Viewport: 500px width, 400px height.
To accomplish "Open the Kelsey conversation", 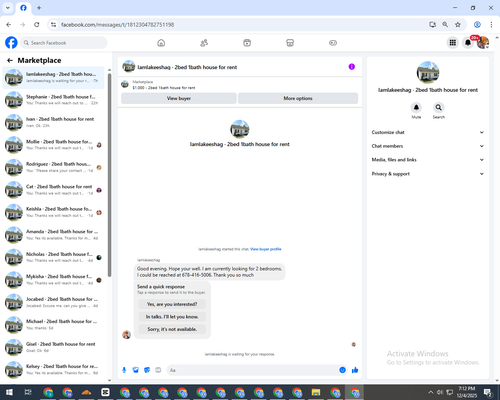I will pyautogui.click(x=53, y=369).
